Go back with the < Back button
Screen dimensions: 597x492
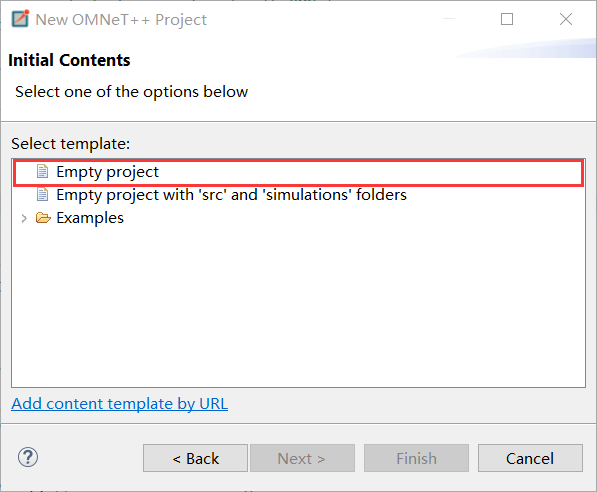(195, 458)
